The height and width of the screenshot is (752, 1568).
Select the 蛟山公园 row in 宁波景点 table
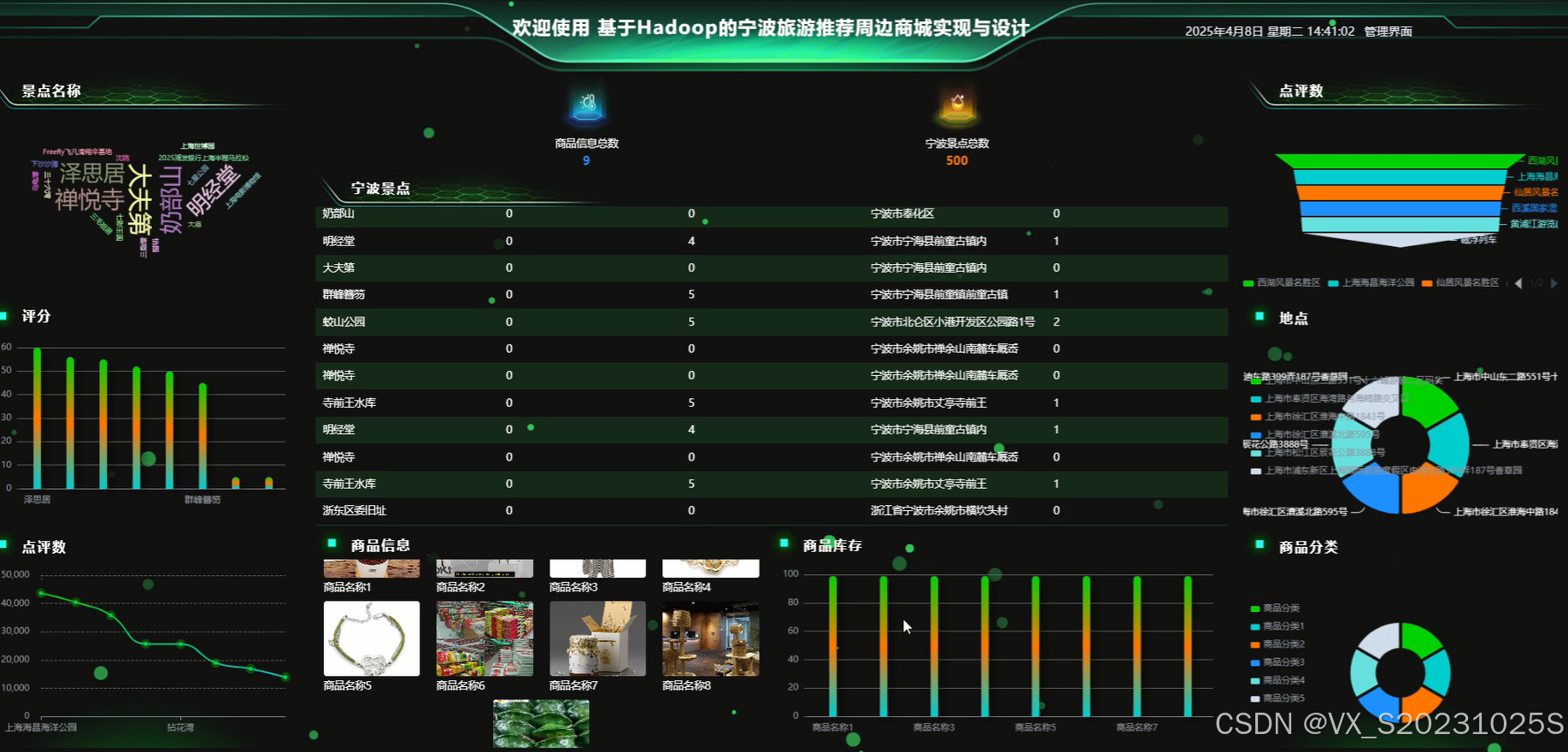click(772, 321)
